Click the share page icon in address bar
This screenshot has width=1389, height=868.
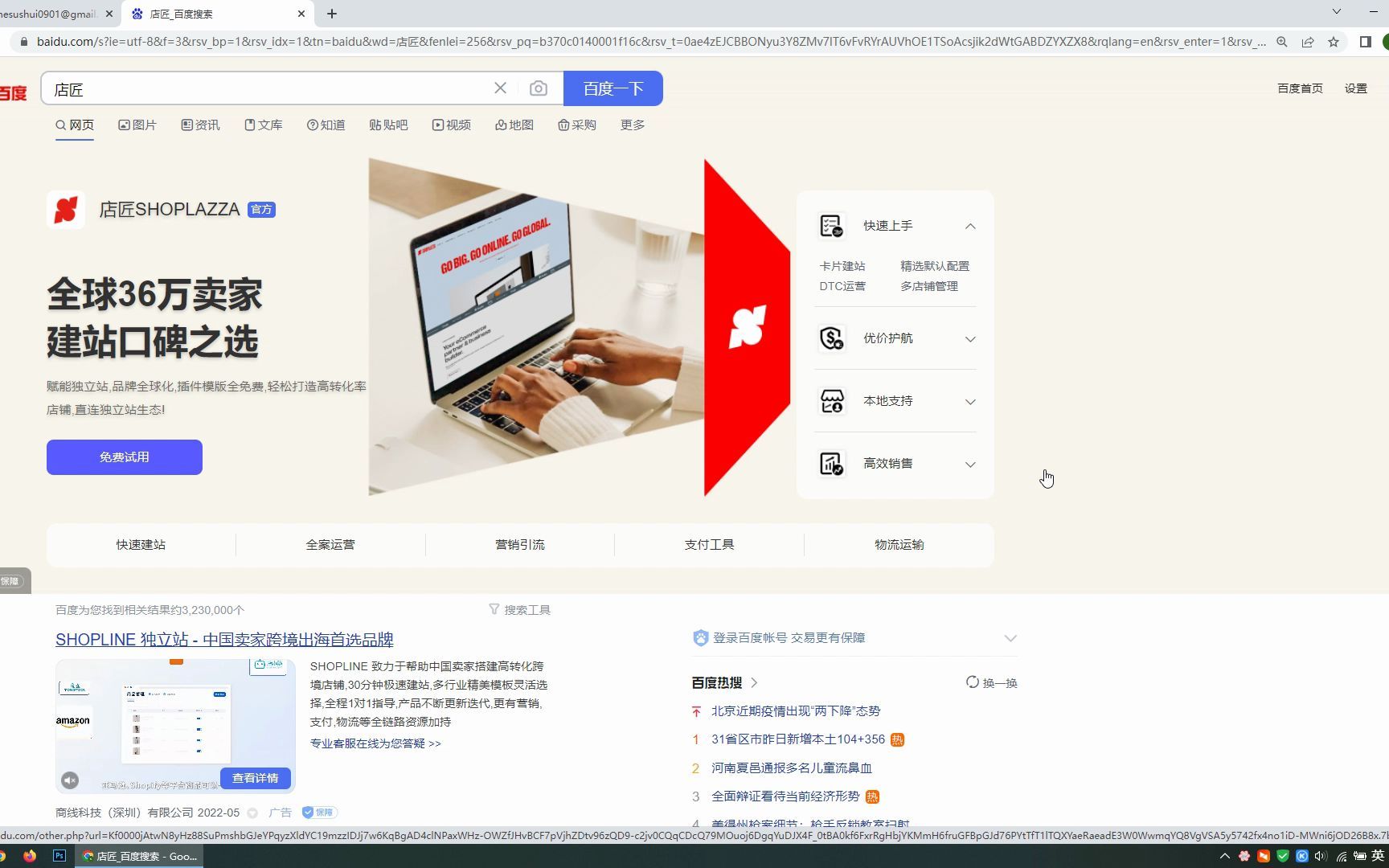1308,42
